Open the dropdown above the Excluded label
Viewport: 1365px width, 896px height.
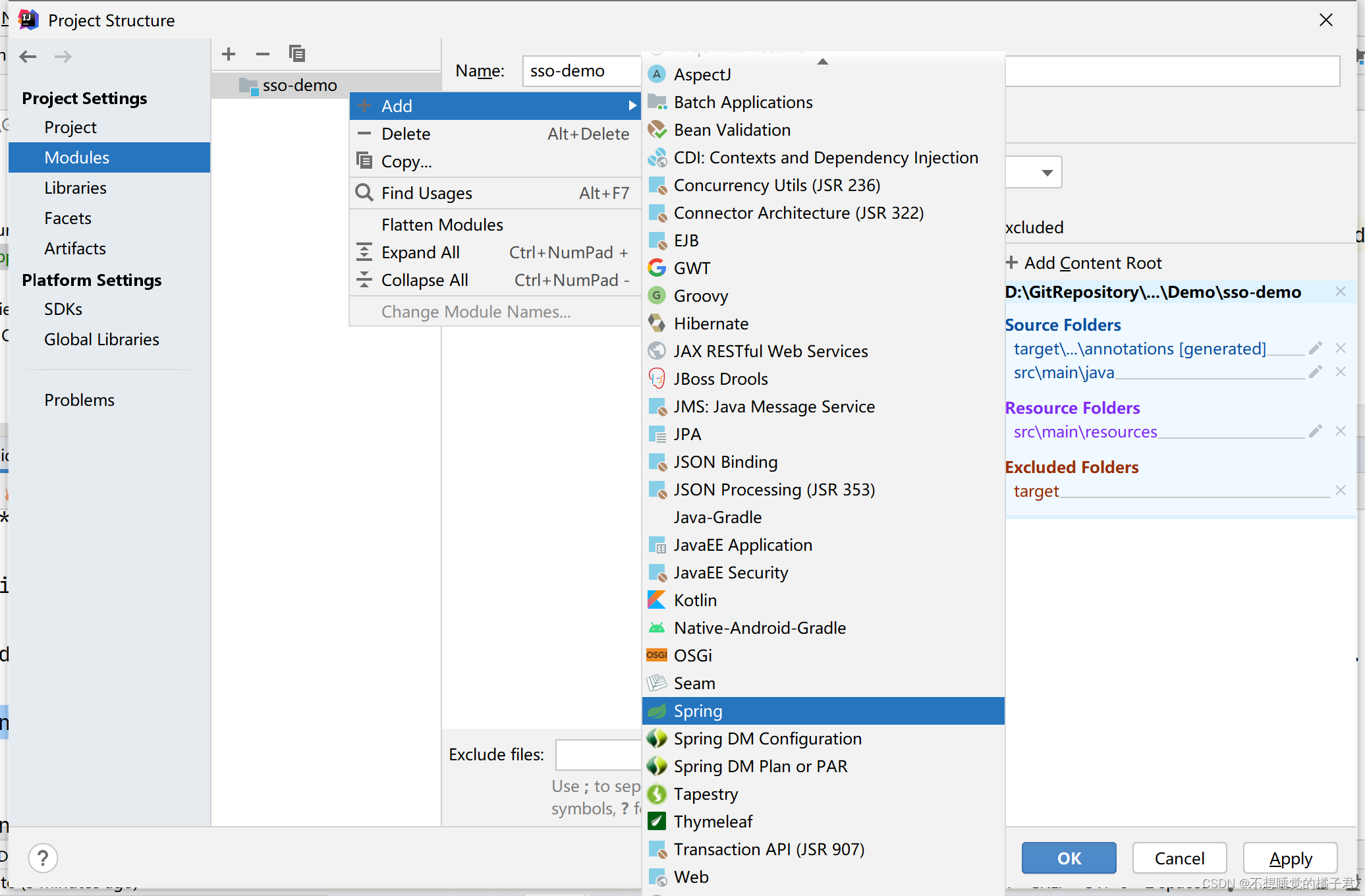pos(1046,173)
